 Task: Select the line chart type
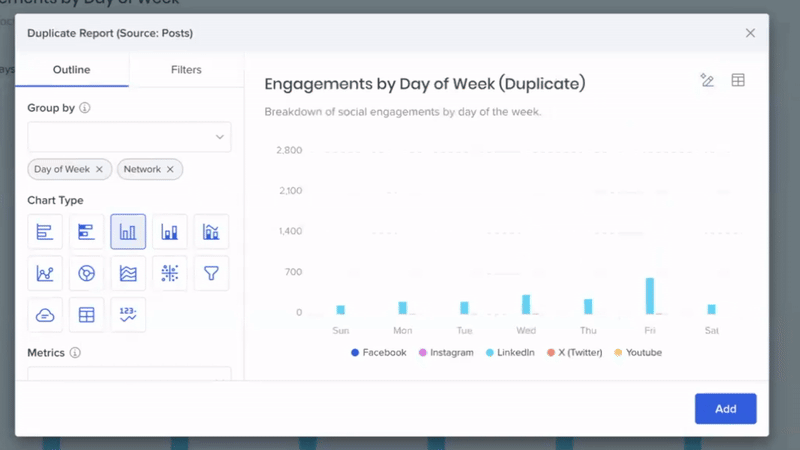(x=45, y=273)
